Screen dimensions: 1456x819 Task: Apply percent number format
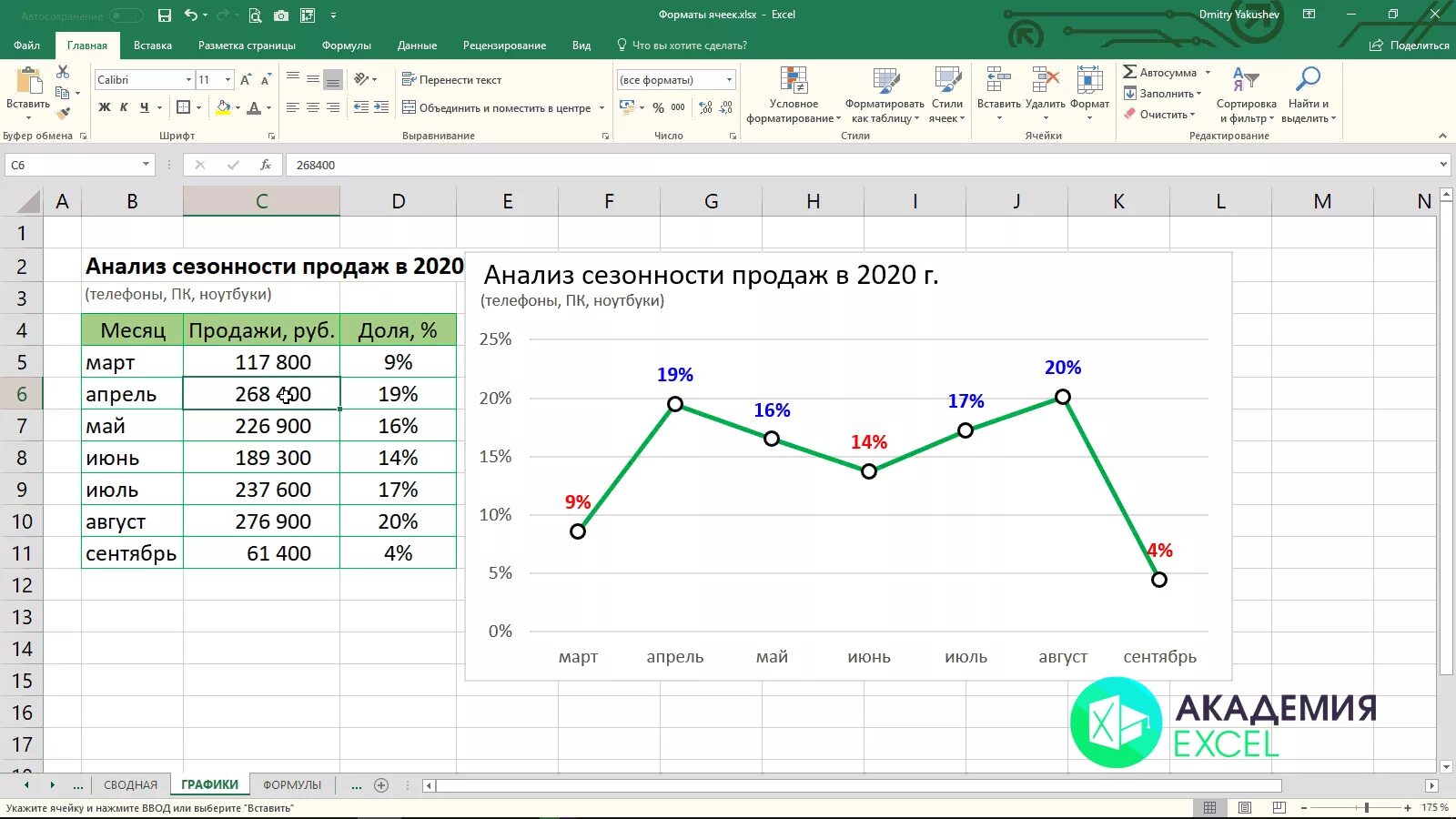tap(658, 107)
